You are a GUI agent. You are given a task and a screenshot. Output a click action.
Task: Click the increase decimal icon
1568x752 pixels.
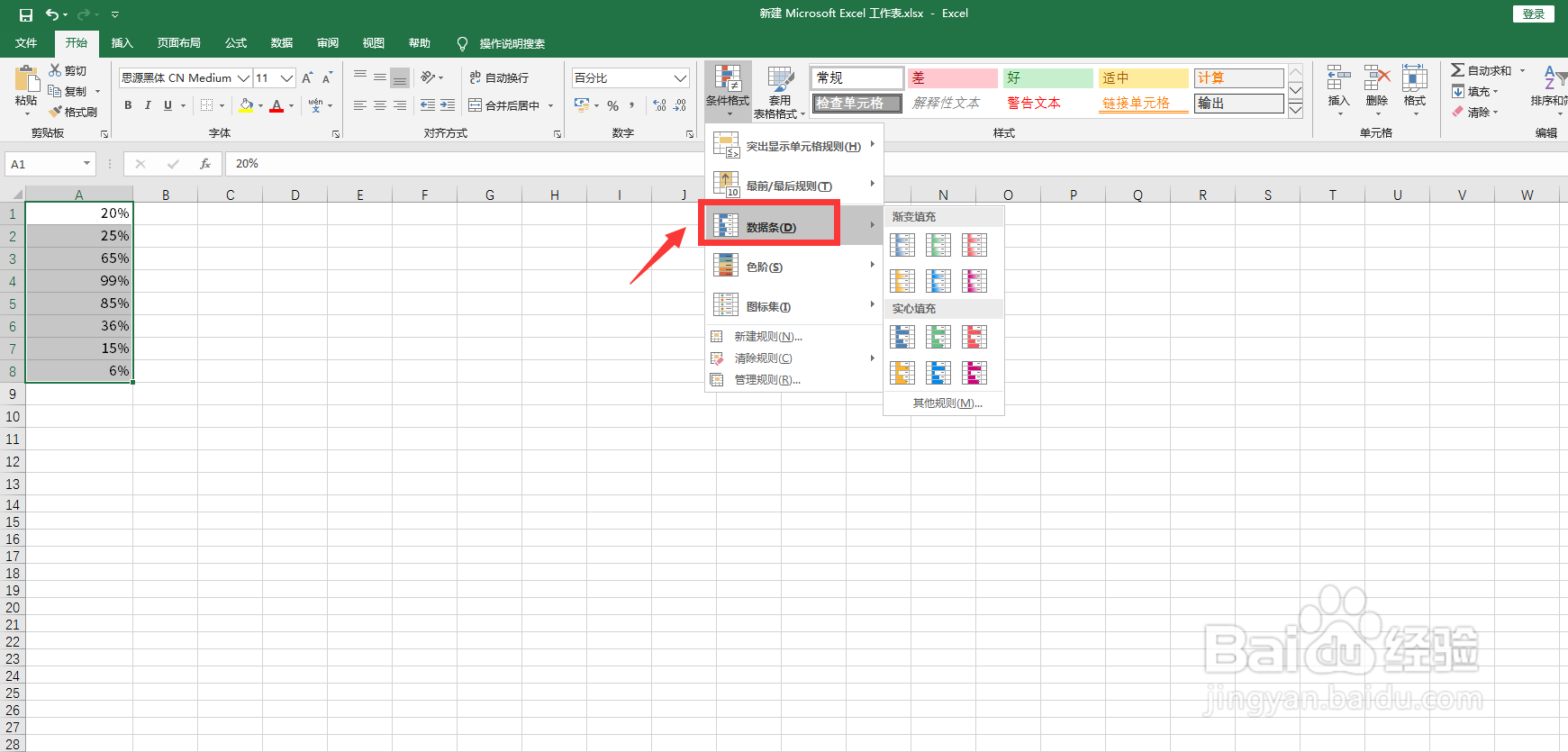(x=660, y=105)
